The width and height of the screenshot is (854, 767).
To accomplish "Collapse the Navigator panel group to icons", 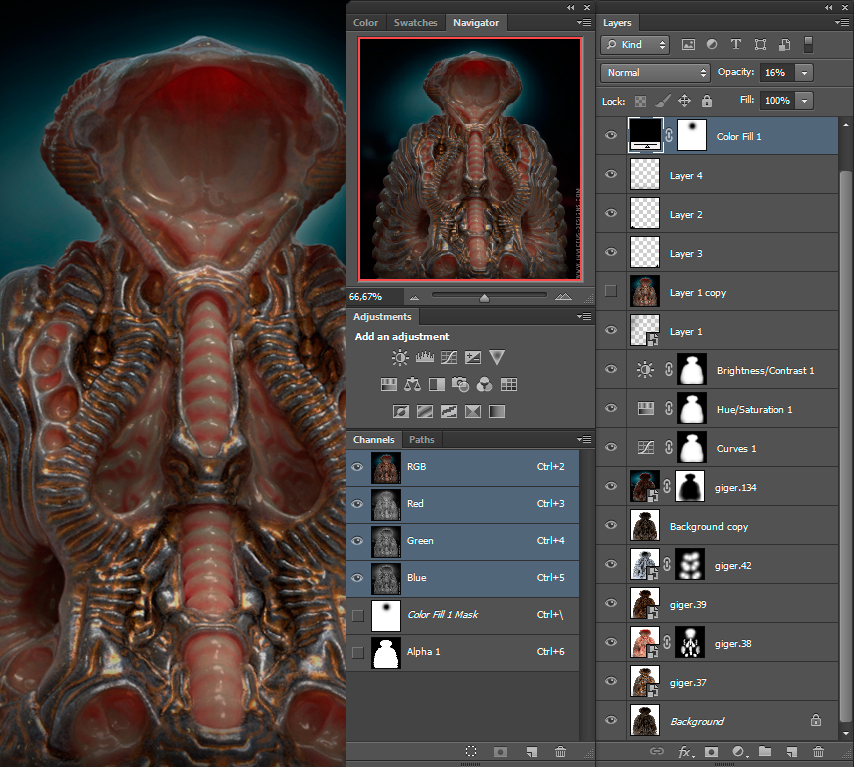I will (x=570, y=7).
